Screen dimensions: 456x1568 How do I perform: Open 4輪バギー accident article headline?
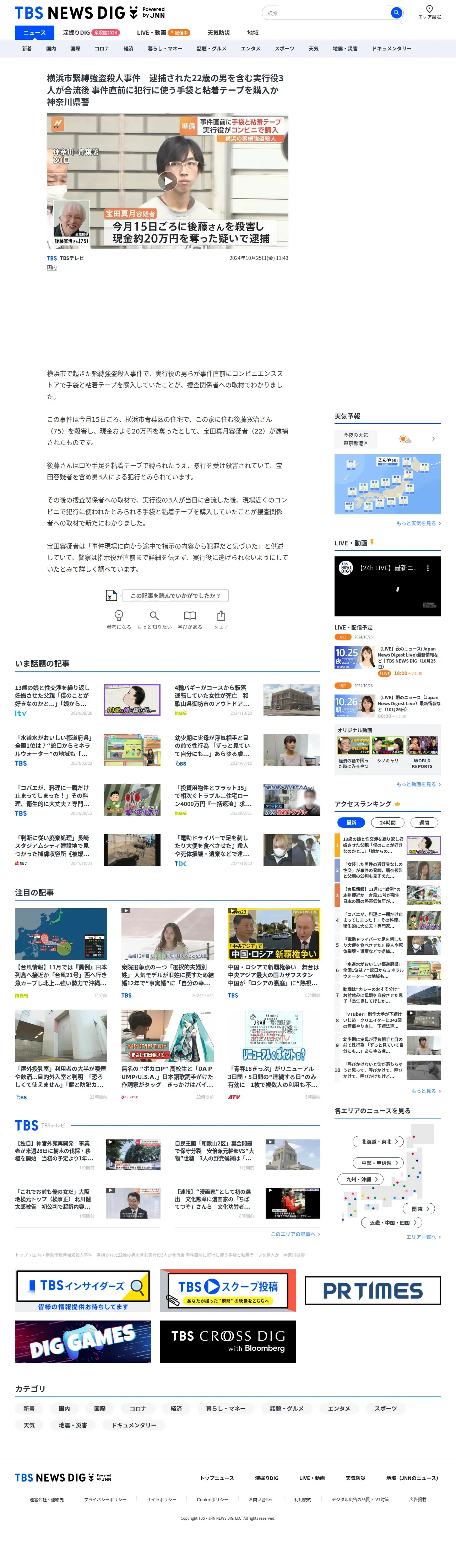tap(212, 695)
